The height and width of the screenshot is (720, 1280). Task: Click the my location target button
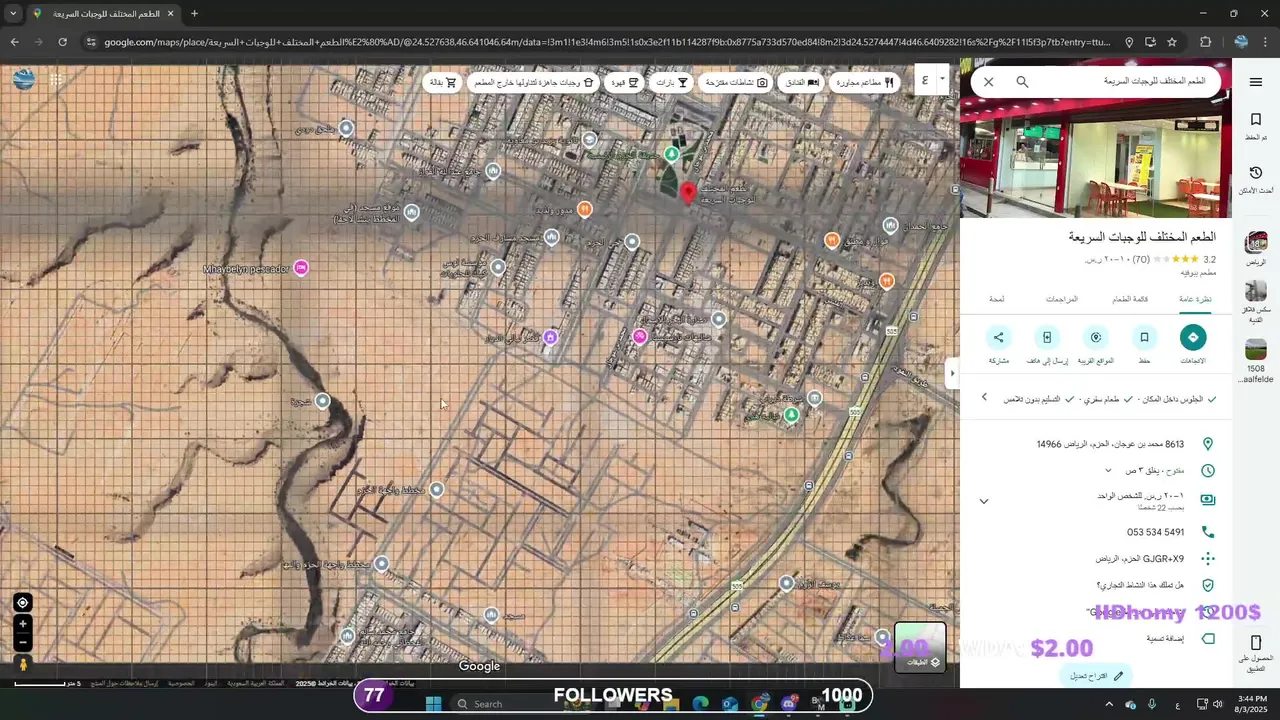click(22, 602)
